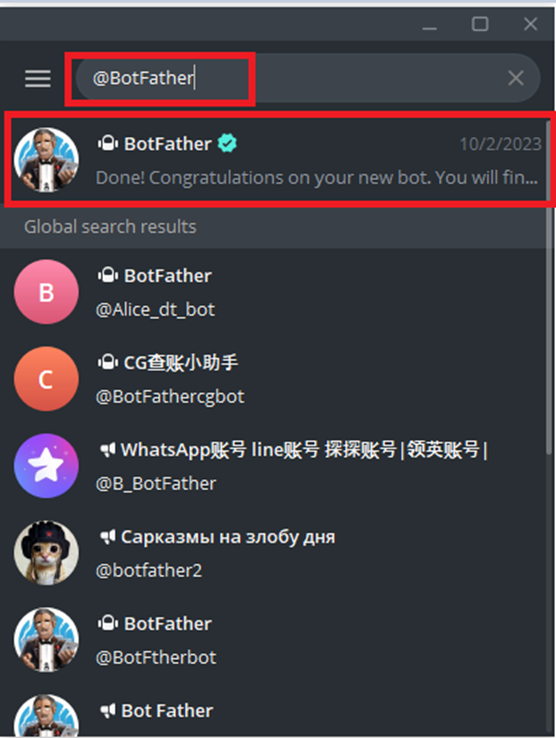Click the pink B avatar icon

pyautogui.click(x=46, y=292)
